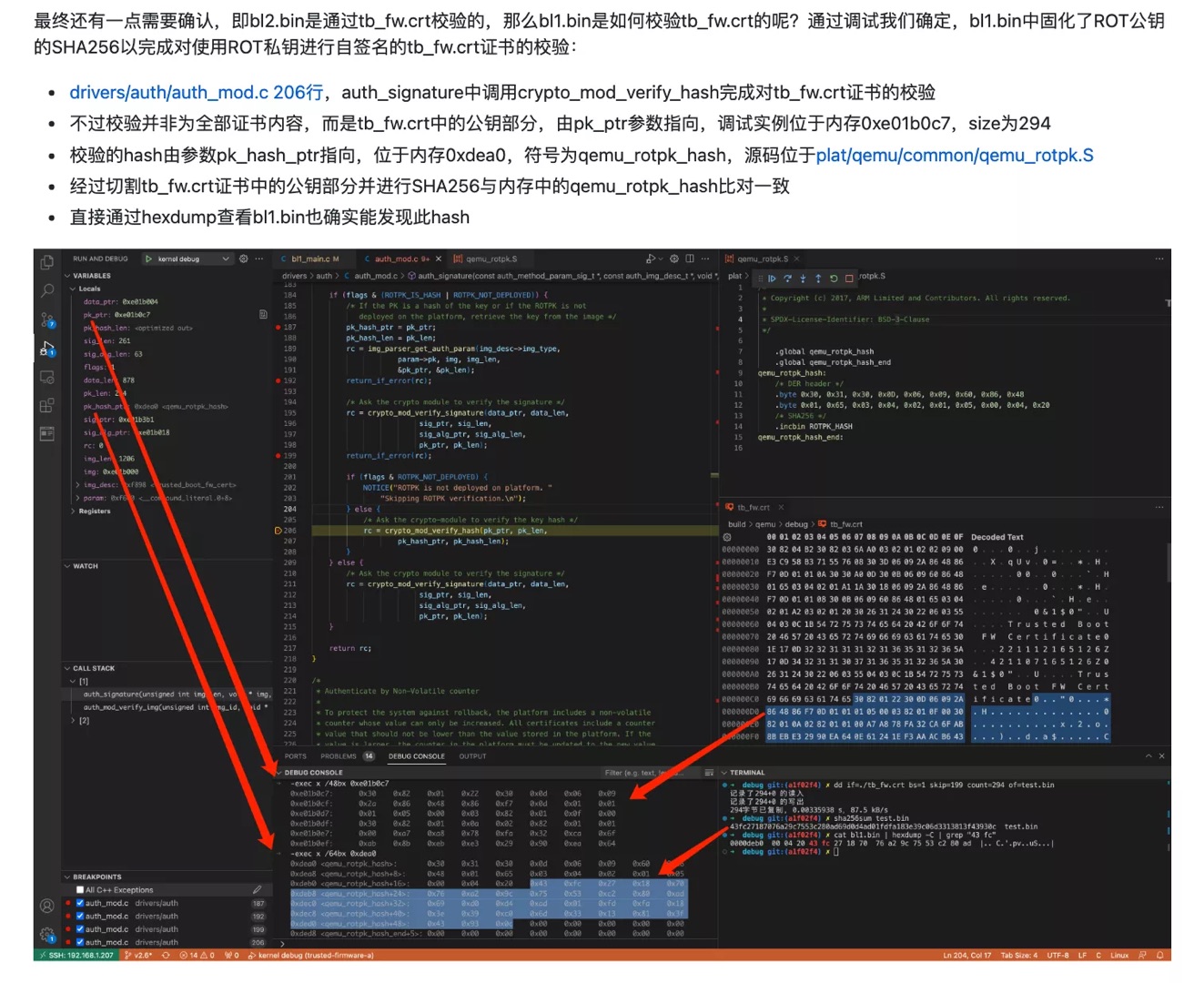Uncheck auth_mod.c breakpoint at line 187

(x=80, y=903)
